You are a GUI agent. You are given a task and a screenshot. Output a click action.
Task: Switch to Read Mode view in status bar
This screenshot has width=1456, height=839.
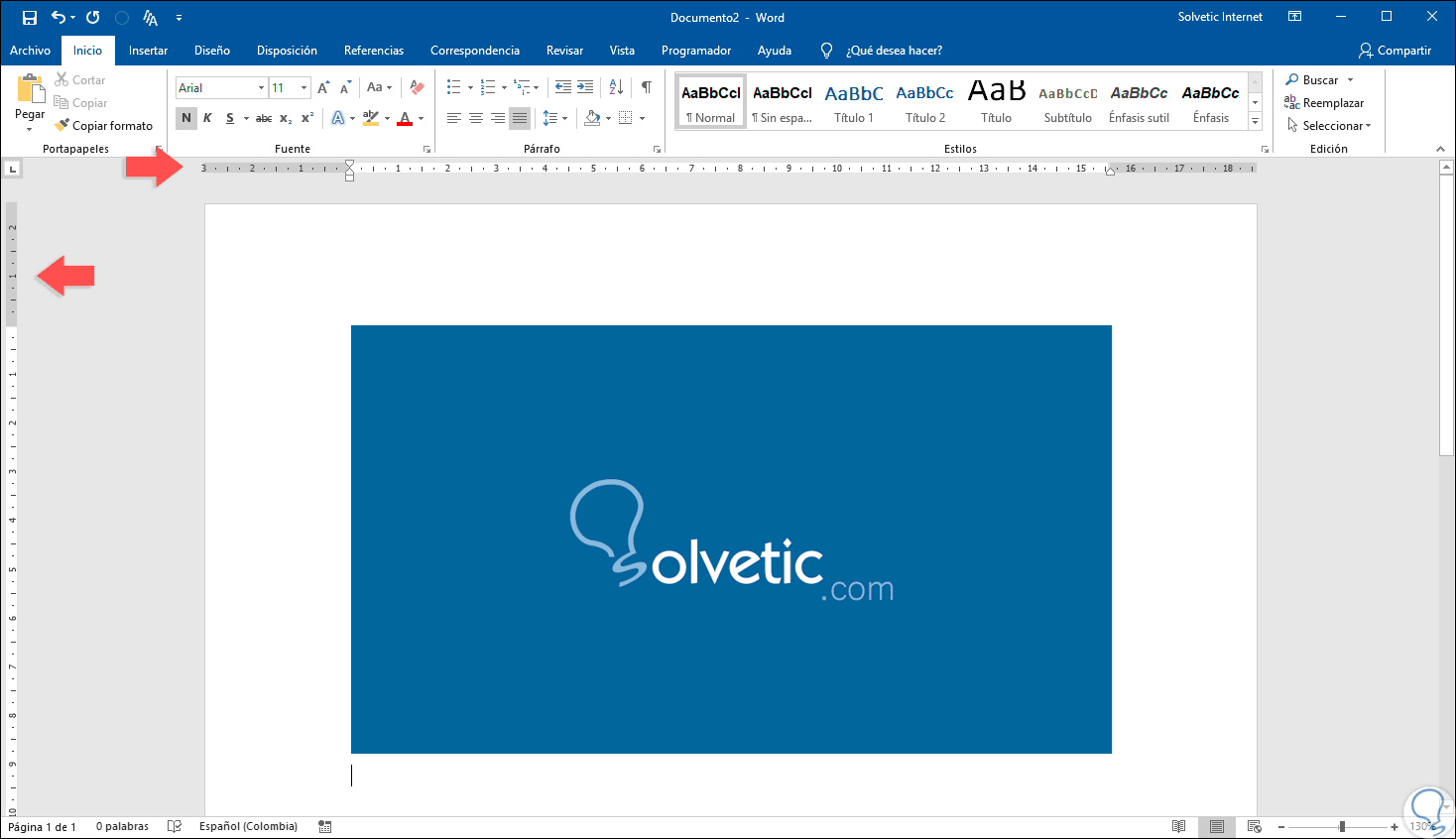(x=1178, y=826)
